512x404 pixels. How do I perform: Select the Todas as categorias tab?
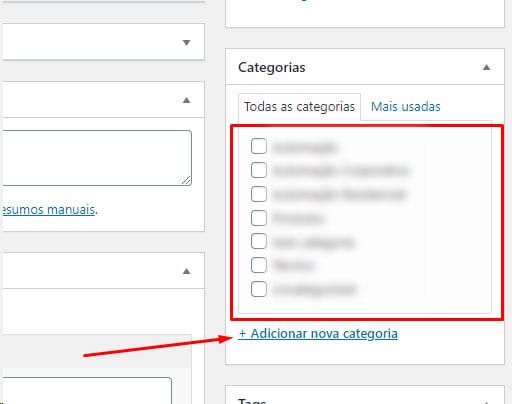[x=299, y=107]
